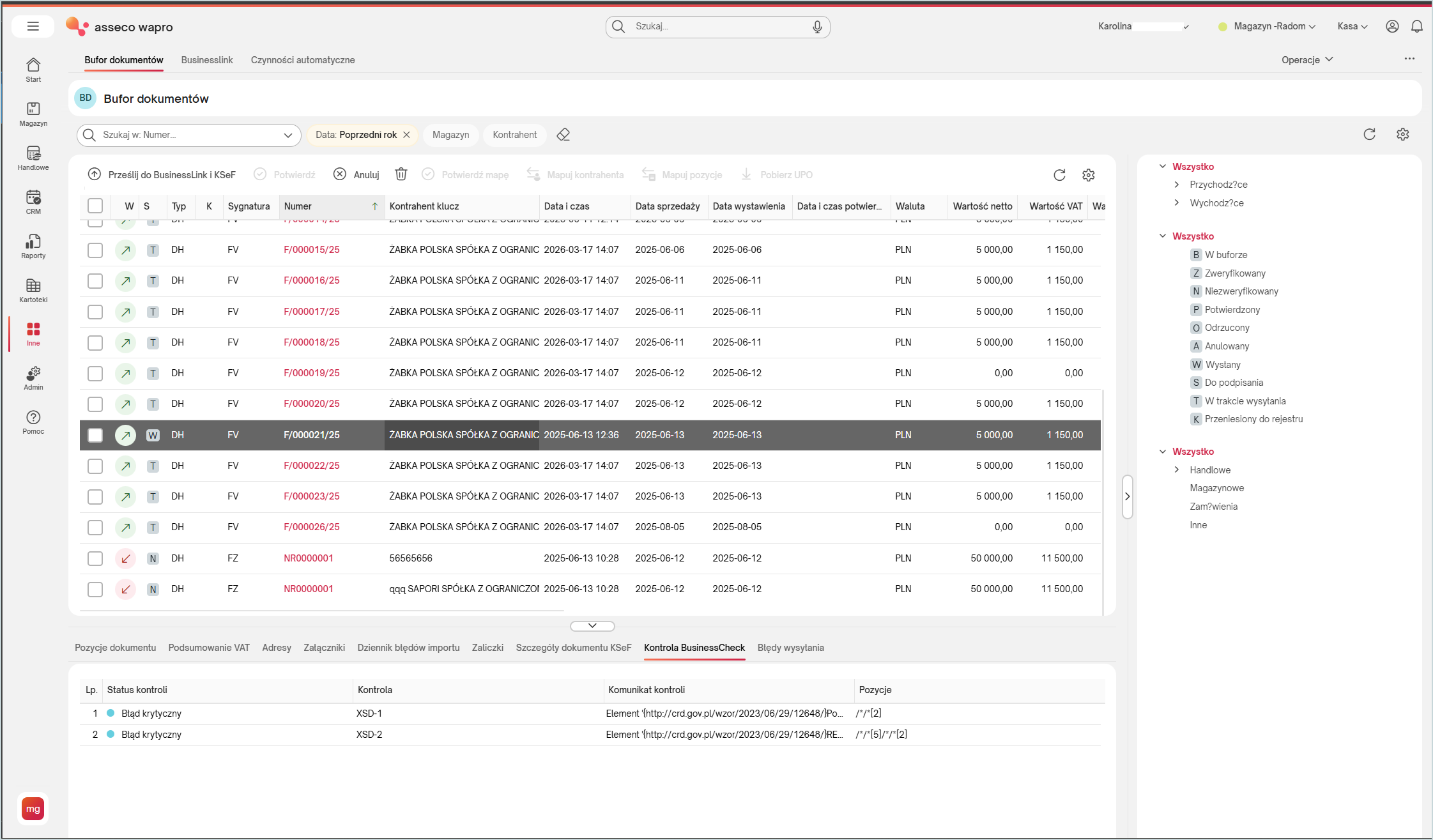The width and height of the screenshot is (1433, 840).
Task: Clear filters with the eraser icon
Action: [563, 135]
